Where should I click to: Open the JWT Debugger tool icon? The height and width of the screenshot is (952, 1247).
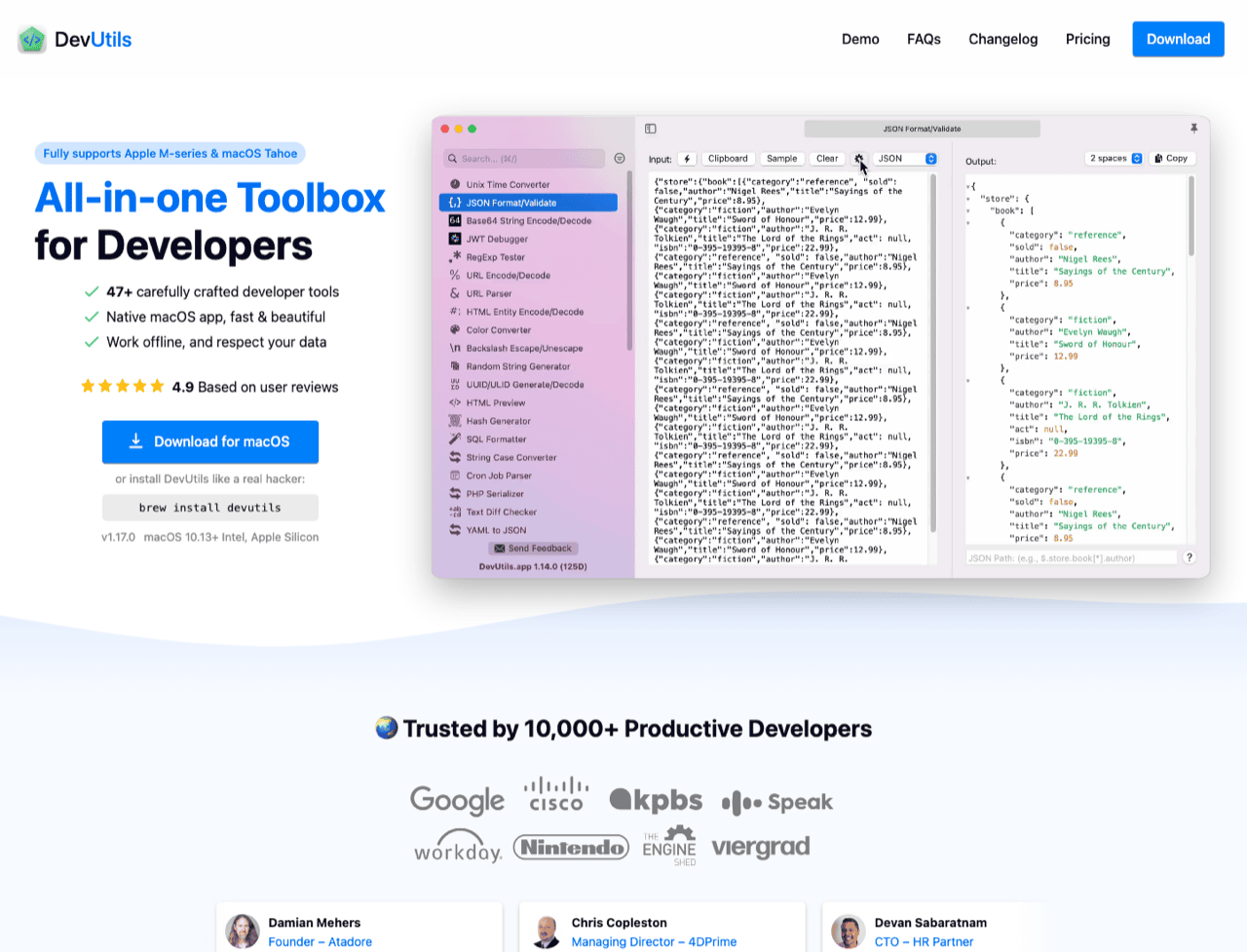pos(455,239)
